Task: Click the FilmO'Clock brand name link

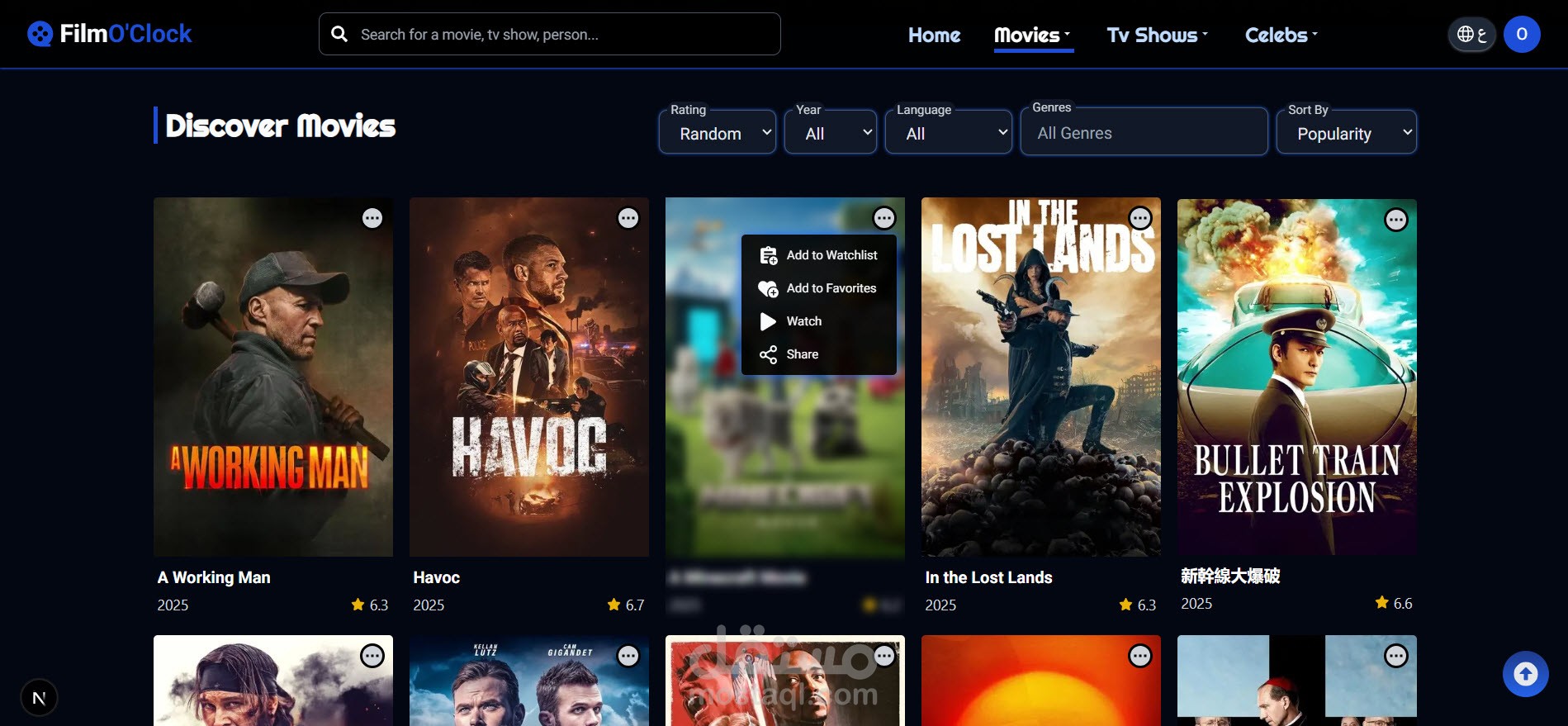Action: pos(126,34)
